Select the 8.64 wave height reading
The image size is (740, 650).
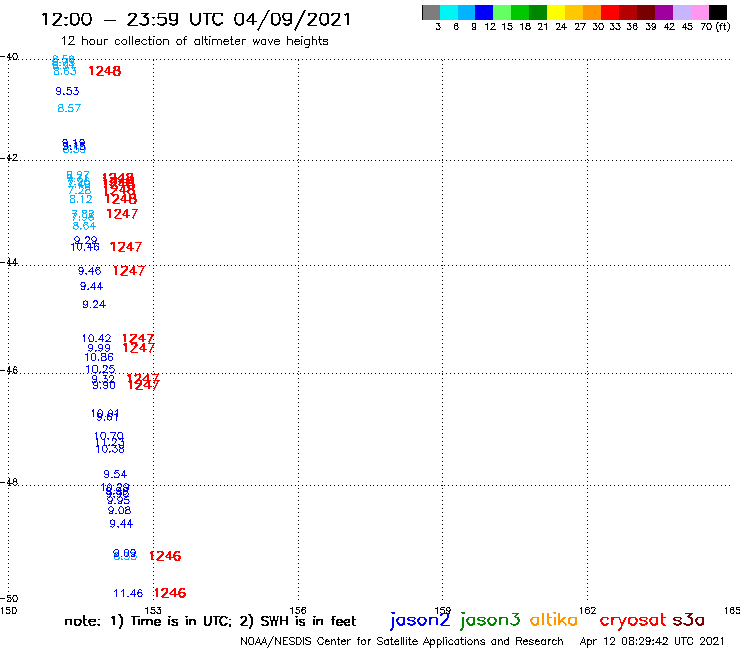pyautogui.click(x=84, y=226)
